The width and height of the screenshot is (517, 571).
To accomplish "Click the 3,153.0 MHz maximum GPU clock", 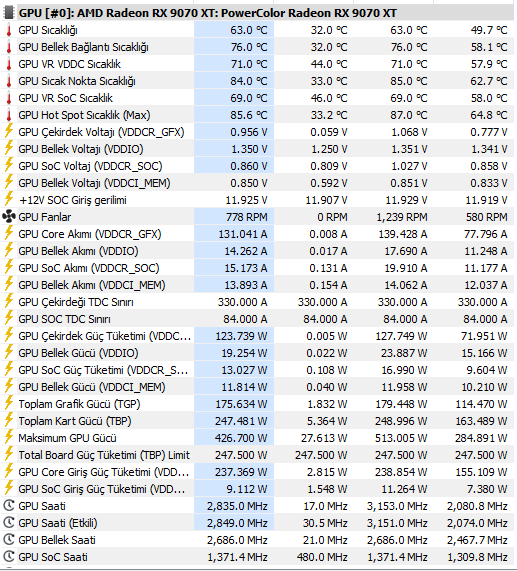I will point(397,506).
